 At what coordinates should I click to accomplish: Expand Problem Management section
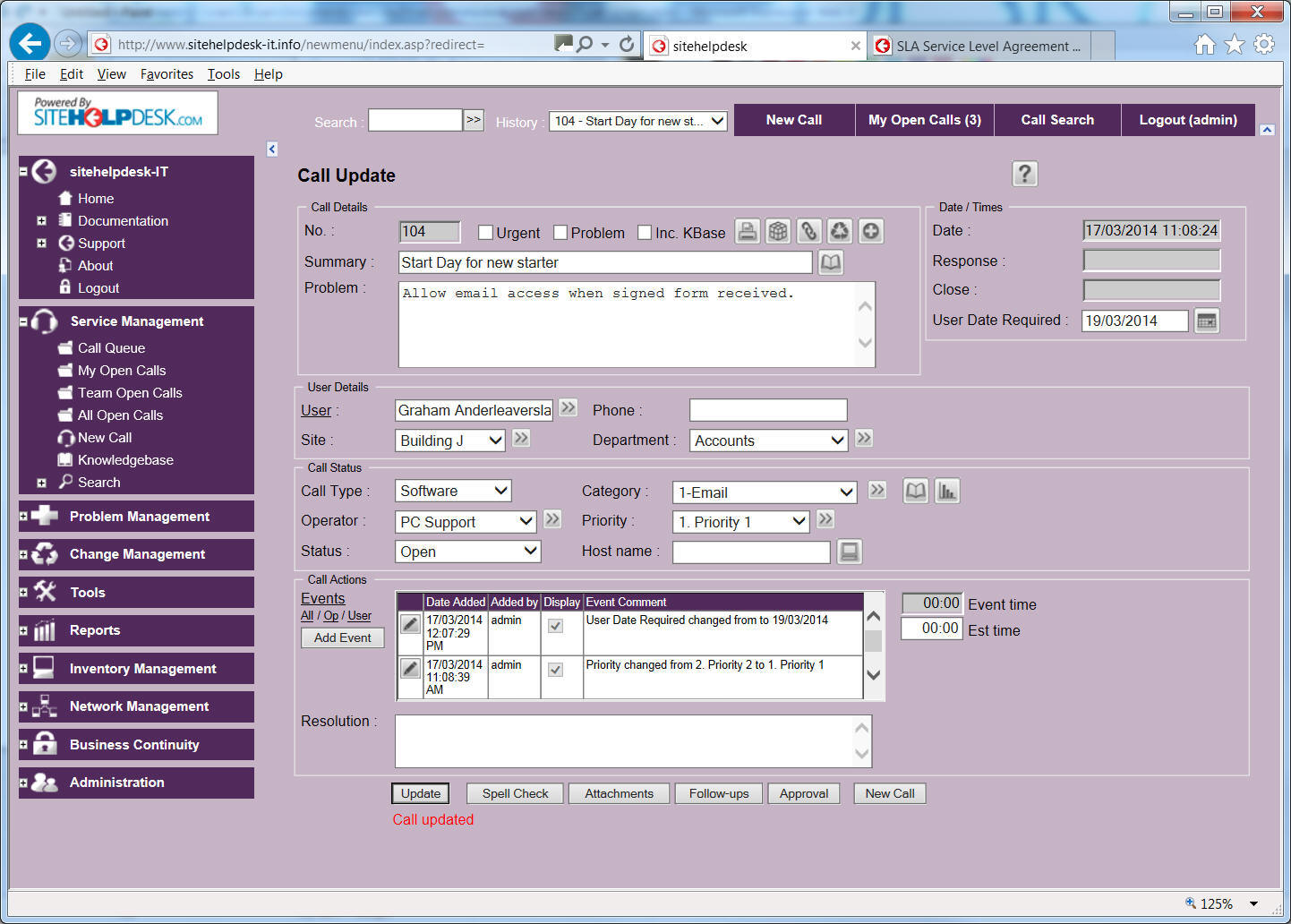[23, 517]
